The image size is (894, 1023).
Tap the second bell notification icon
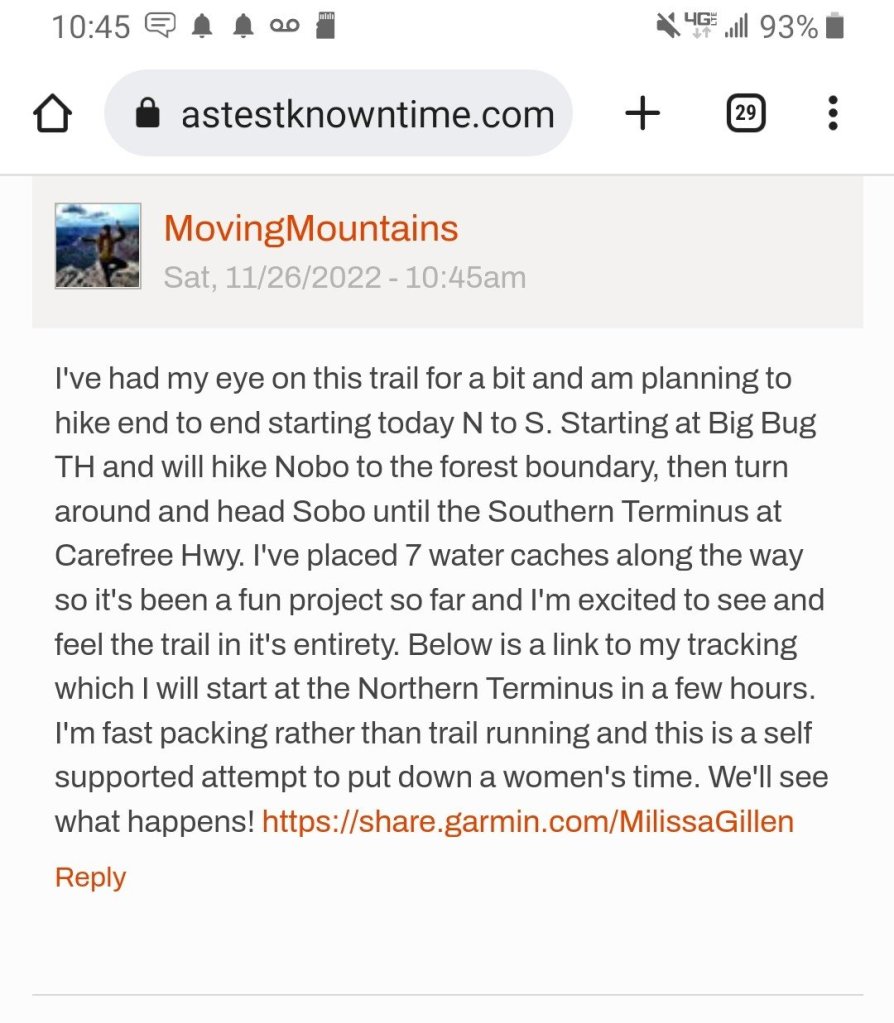243,26
